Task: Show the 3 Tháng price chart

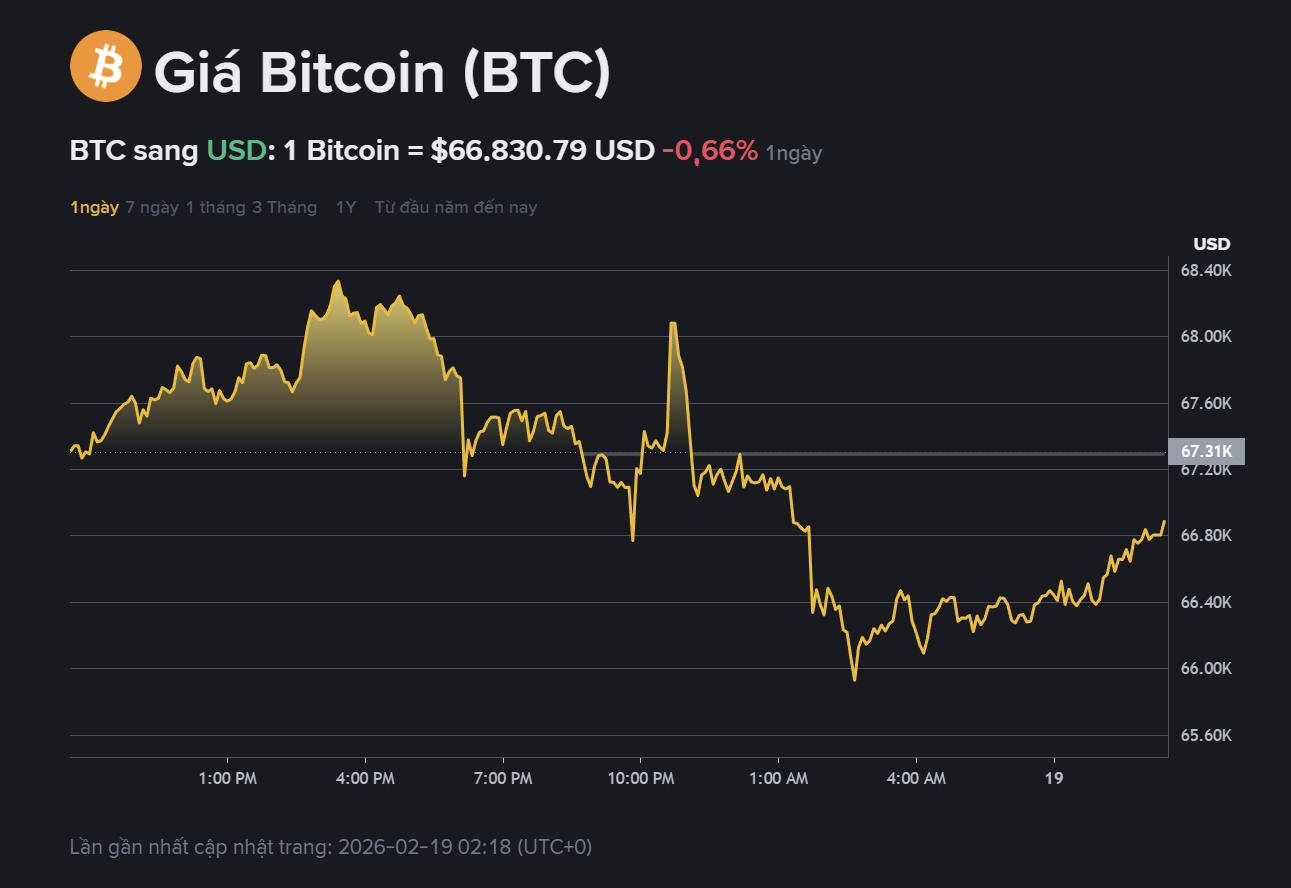Action: (284, 208)
